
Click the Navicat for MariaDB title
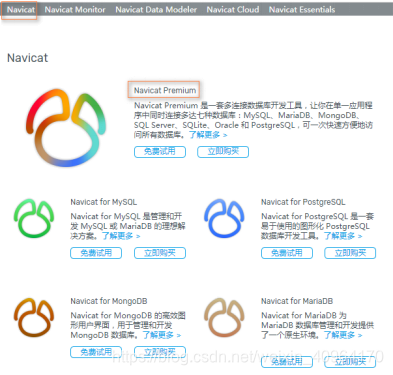coord(297,301)
